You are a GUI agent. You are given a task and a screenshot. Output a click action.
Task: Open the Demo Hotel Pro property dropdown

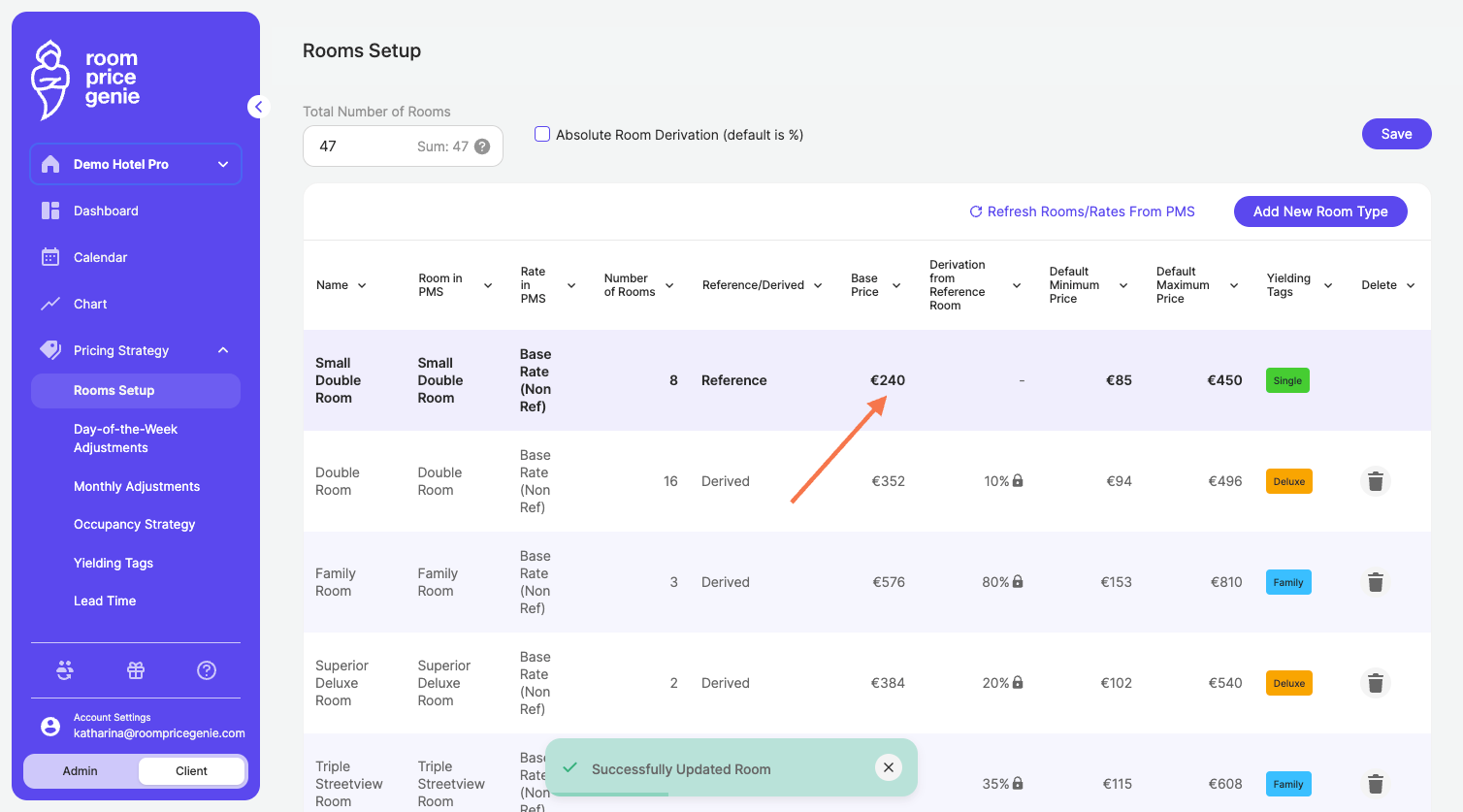[136, 164]
